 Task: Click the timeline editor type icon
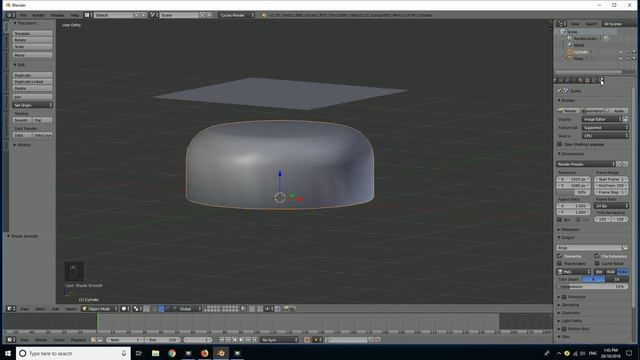[x=11, y=340]
